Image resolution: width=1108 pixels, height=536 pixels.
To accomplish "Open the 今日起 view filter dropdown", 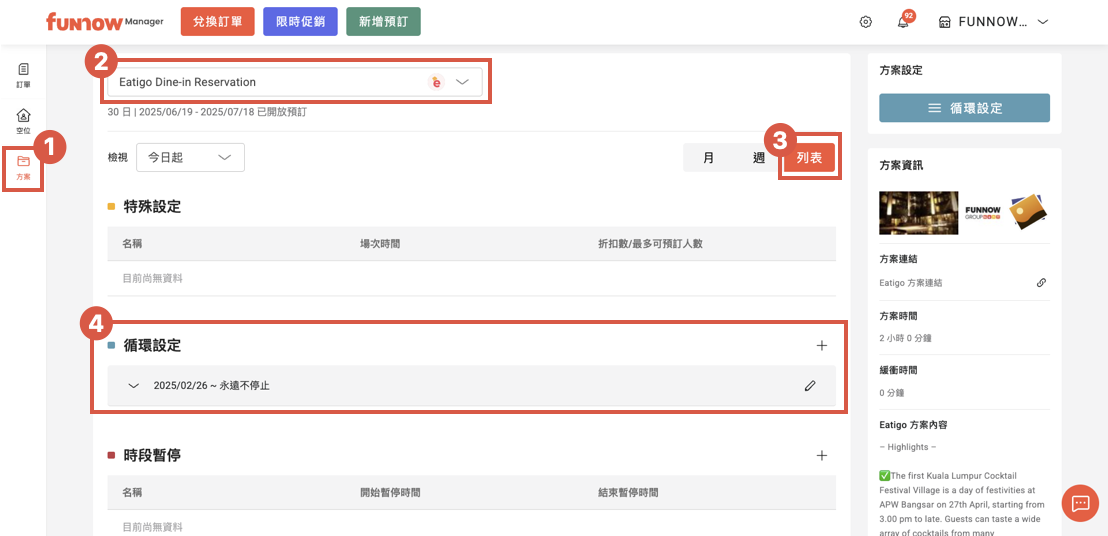I will (190, 157).
